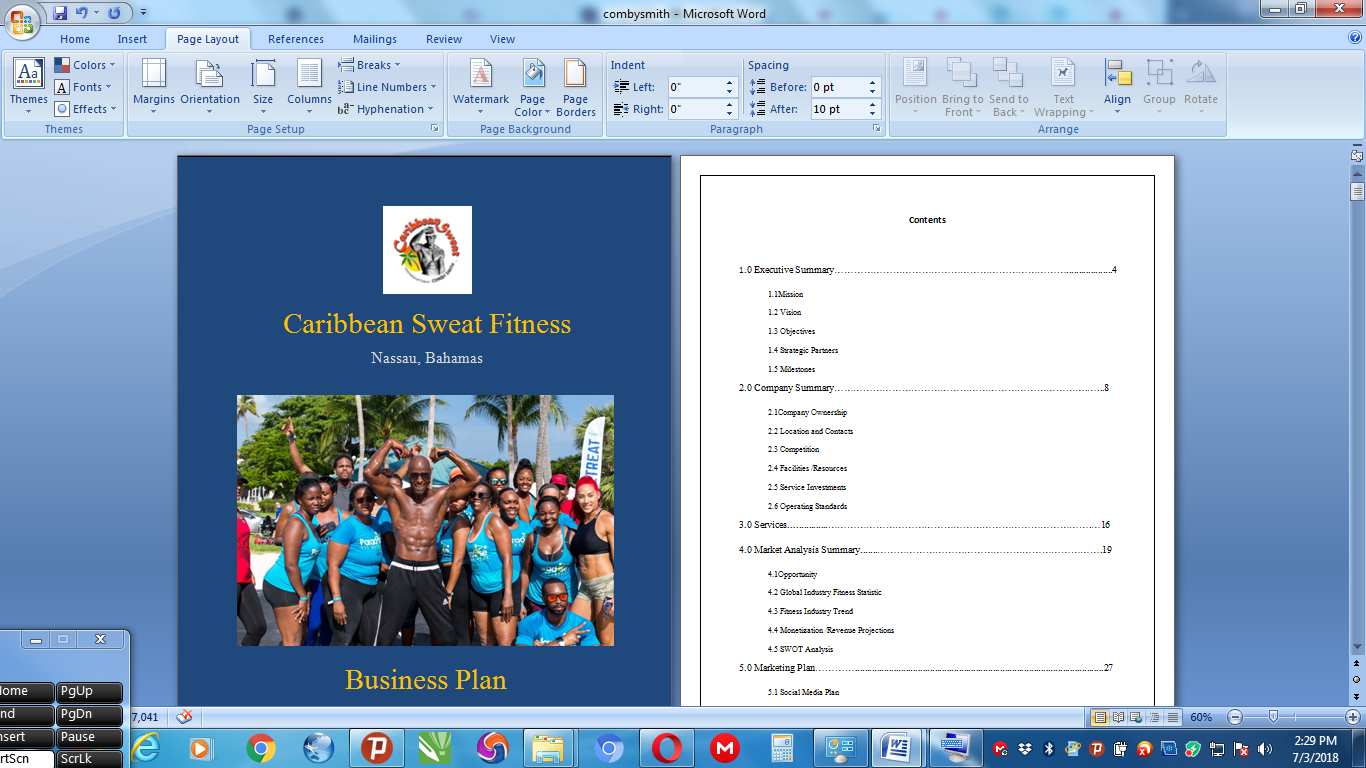Image resolution: width=1366 pixels, height=768 pixels.
Task: Open the Office Button menu
Action: coord(22,20)
